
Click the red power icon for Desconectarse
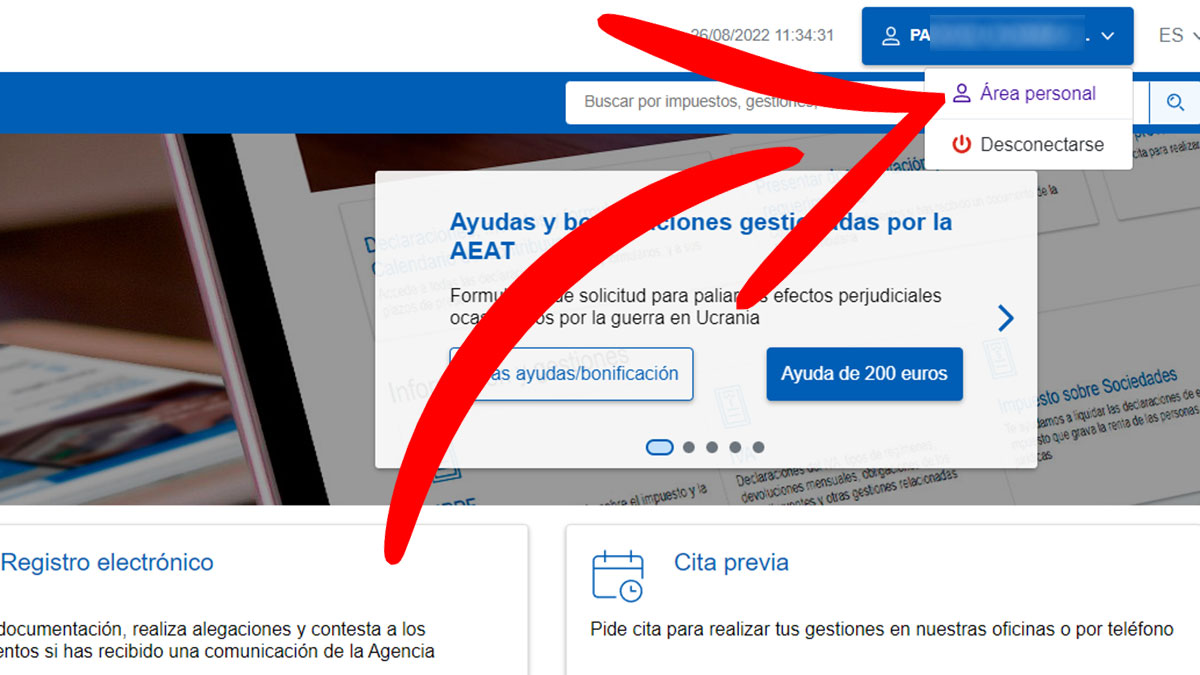point(961,144)
